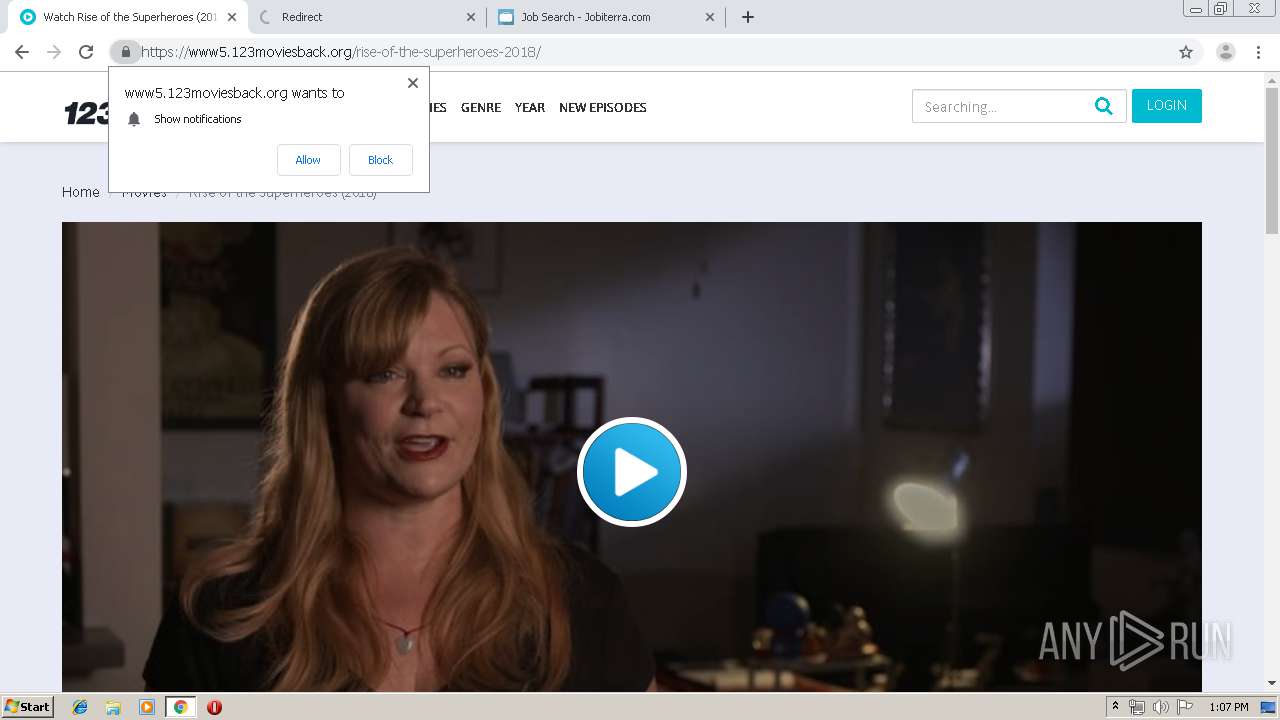
Task: Allow notifications from 123moviesback
Action: 308,160
